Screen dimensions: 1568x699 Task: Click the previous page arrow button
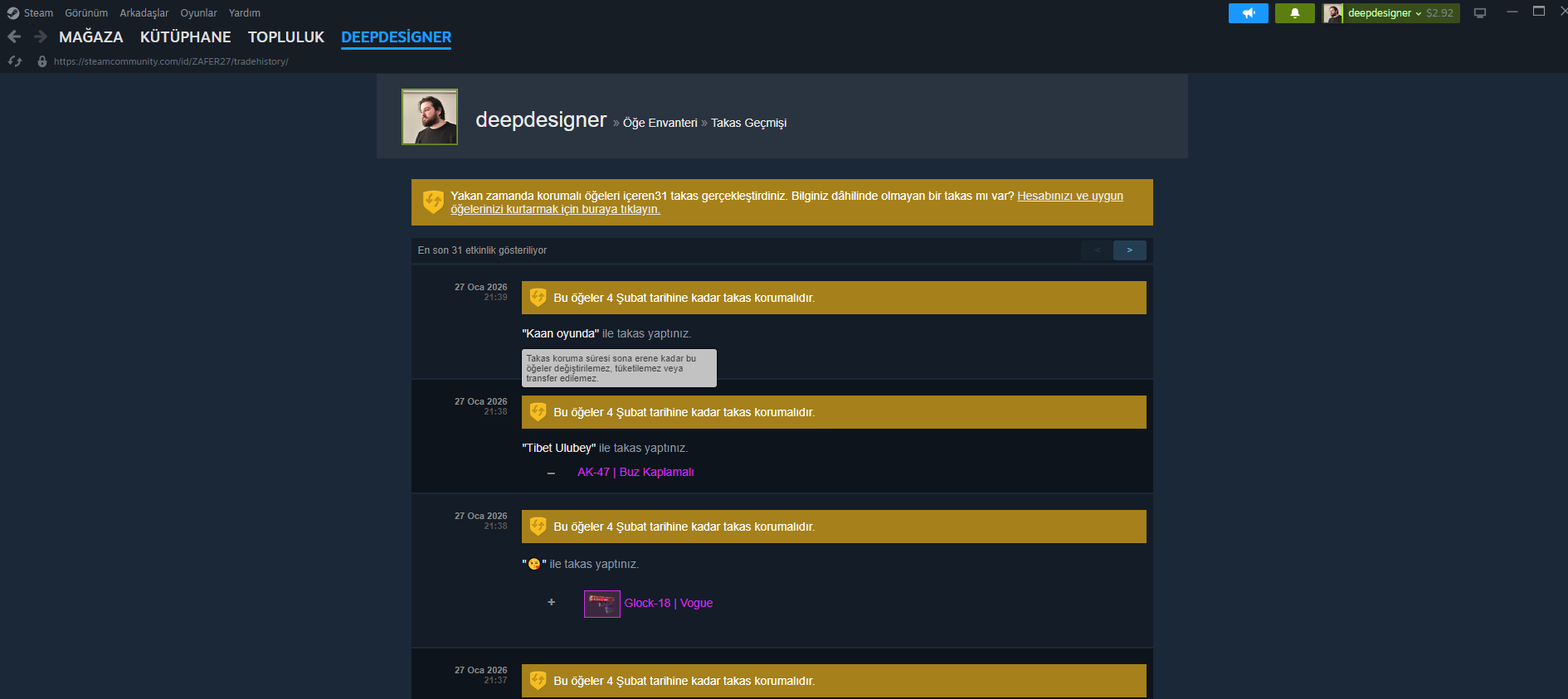[x=1097, y=250]
